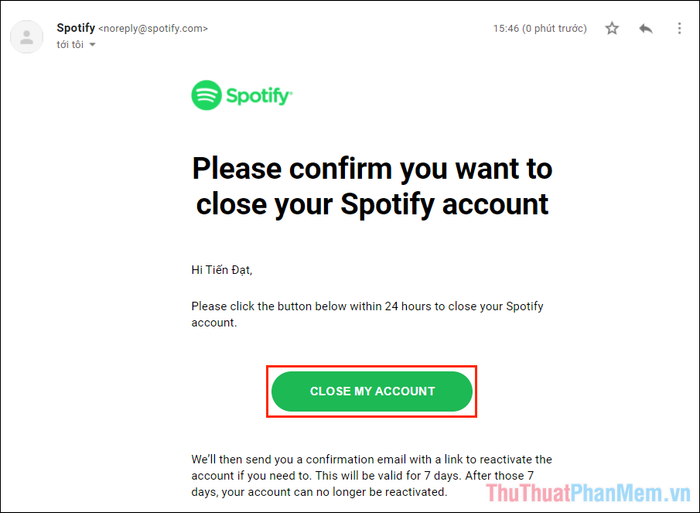This screenshot has height=513, width=700.
Task: Expand recipient details arrow beside 'tới tôi'
Action: tap(92, 45)
